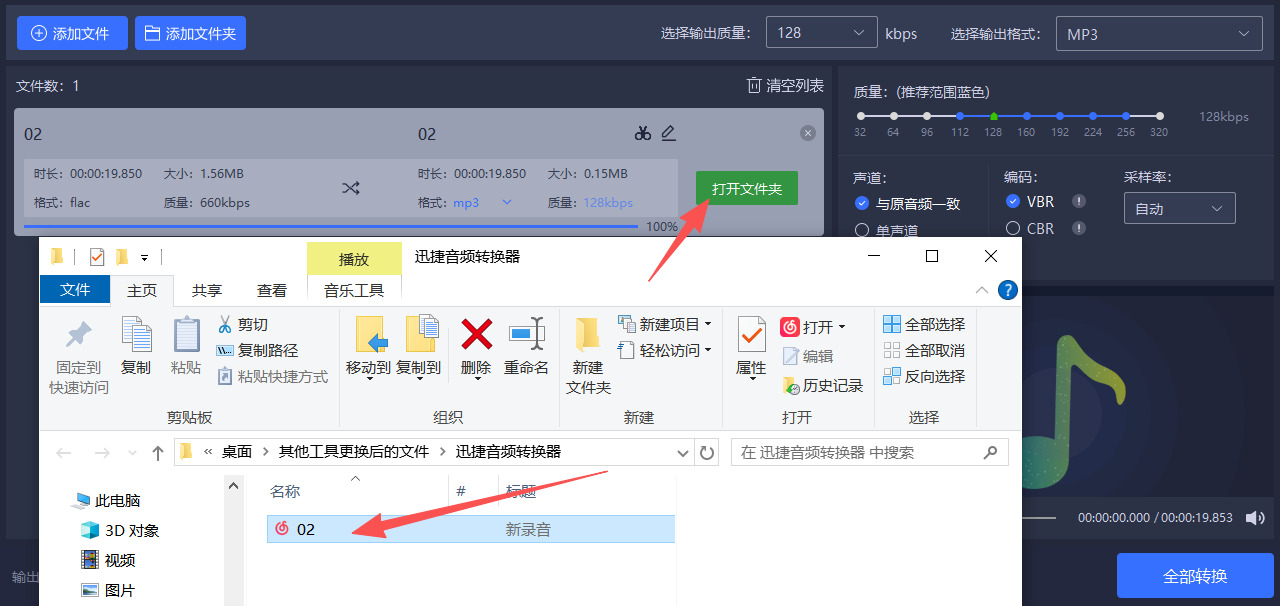Click the Paste icon in Explorer ribbon
Viewport: 1280px width, 606px height.
tap(186, 335)
